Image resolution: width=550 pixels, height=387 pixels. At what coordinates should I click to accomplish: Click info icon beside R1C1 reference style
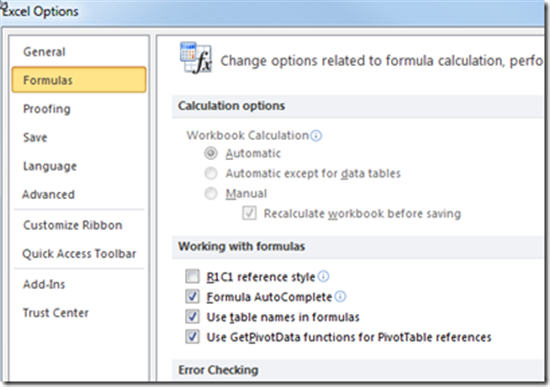[323, 276]
